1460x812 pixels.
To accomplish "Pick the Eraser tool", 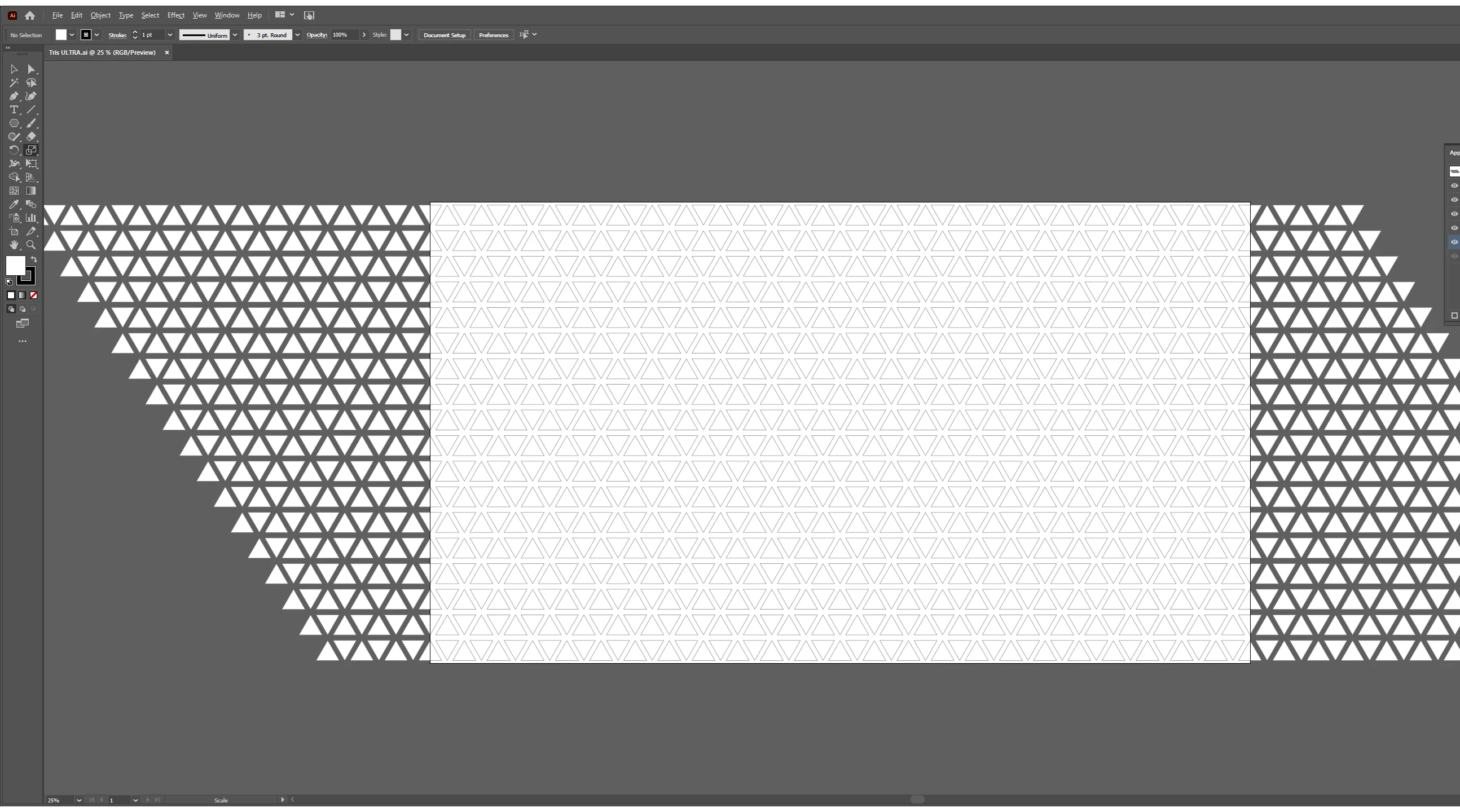I will pos(31,136).
